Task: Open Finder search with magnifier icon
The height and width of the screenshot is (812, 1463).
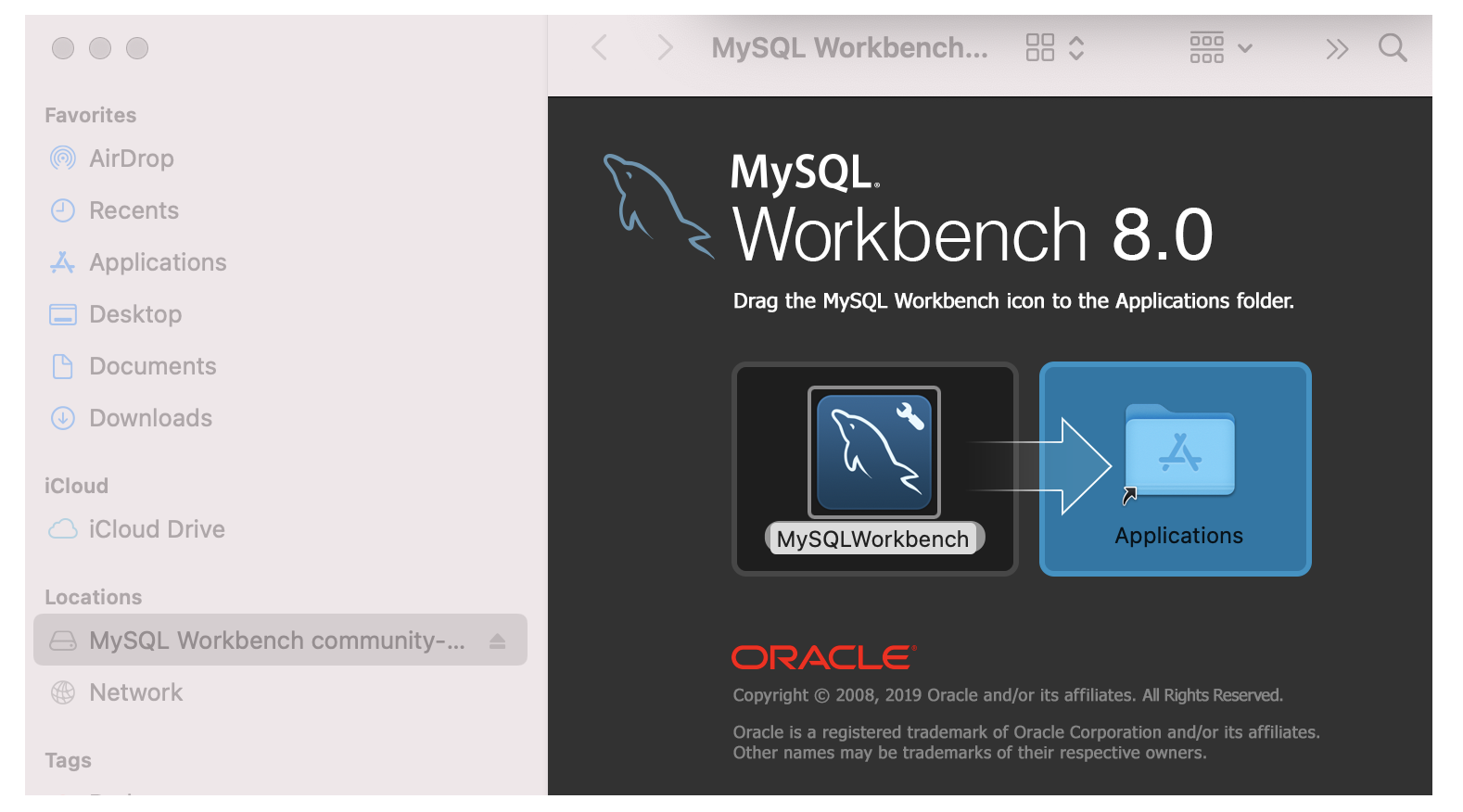Action: point(1393,47)
